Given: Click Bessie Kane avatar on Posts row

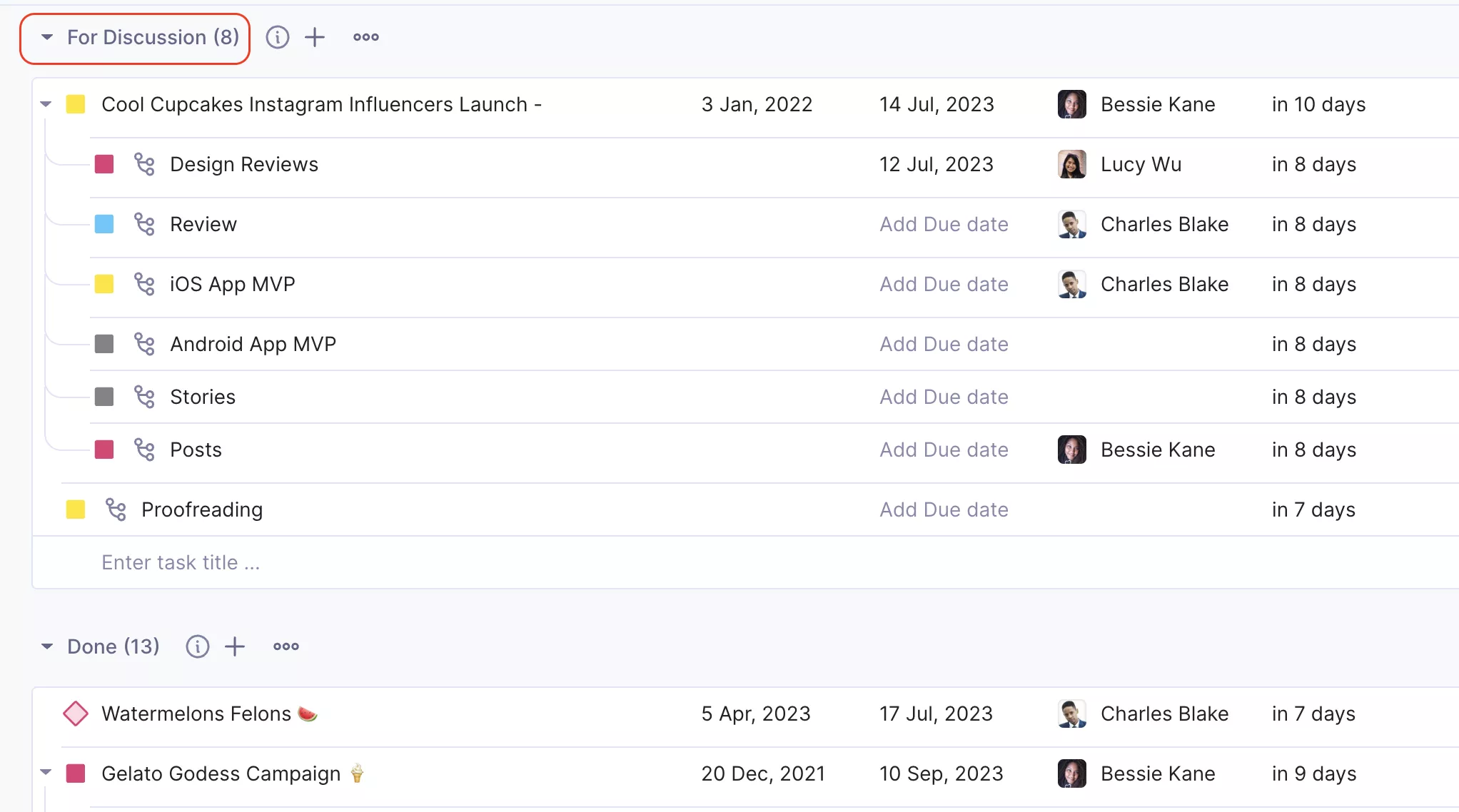Looking at the screenshot, I should 1072,450.
